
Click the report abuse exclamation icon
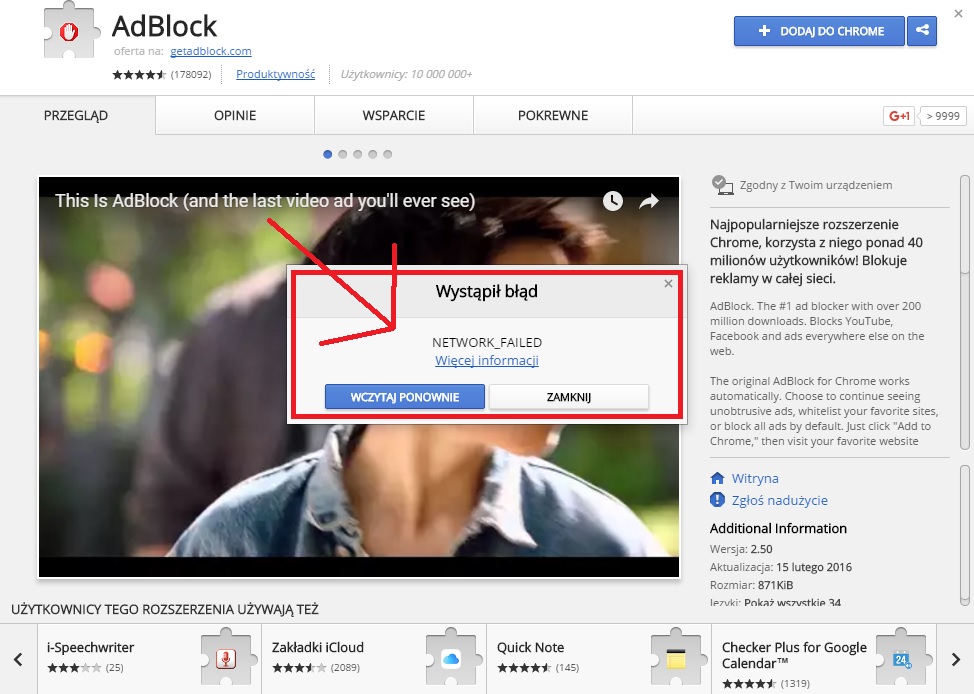click(x=717, y=500)
